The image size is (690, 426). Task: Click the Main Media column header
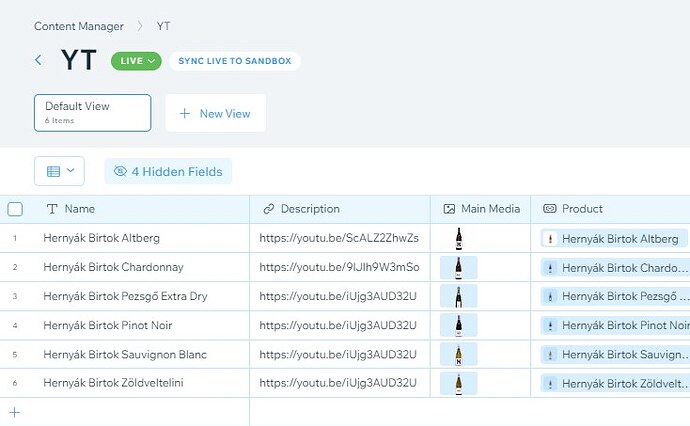(x=481, y=209)
